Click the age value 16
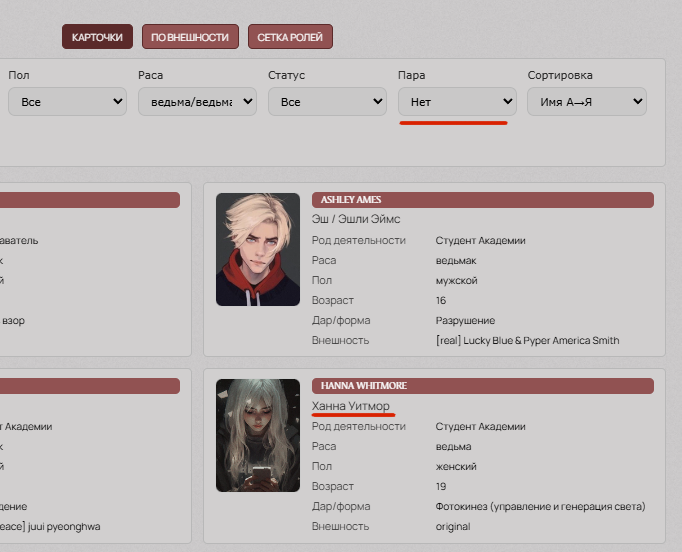 tap(441, 301)
